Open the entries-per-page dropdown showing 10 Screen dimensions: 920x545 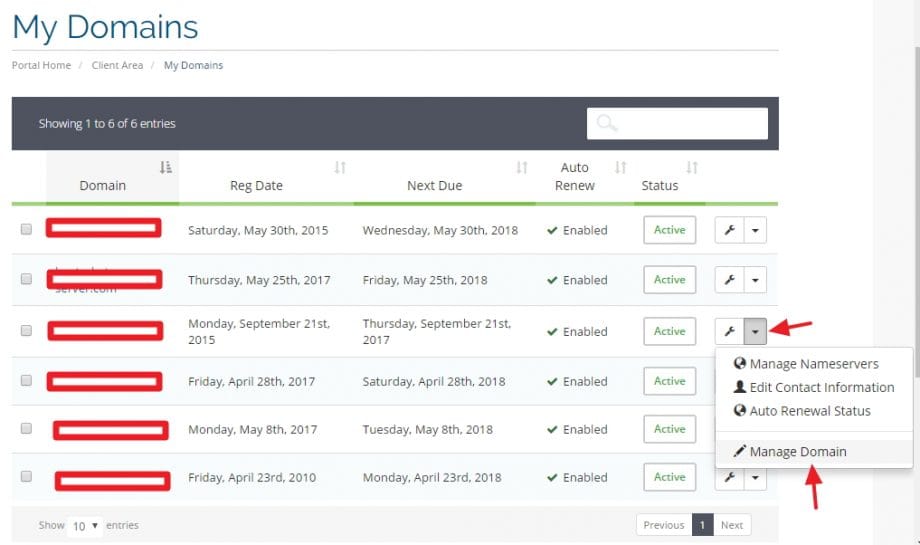pos(85,525)
